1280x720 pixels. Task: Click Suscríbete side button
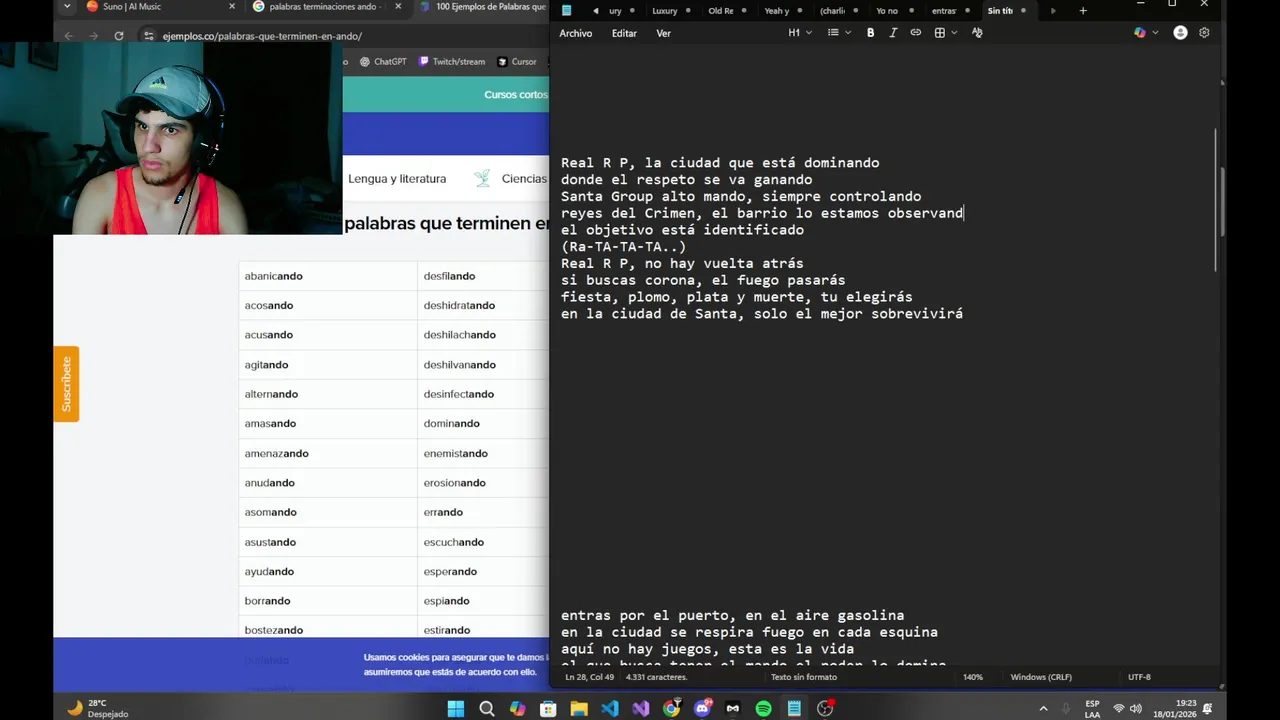66,384
